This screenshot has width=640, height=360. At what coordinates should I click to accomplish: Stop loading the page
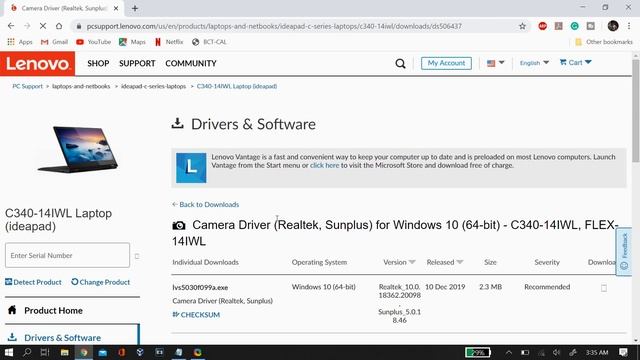pos(43,26)
